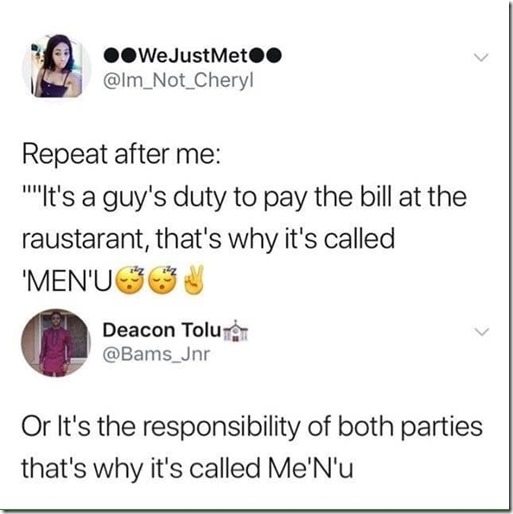Click the WeJustMet display name
This screenshot has height=514, width=513.
click(x=193, y=55)
